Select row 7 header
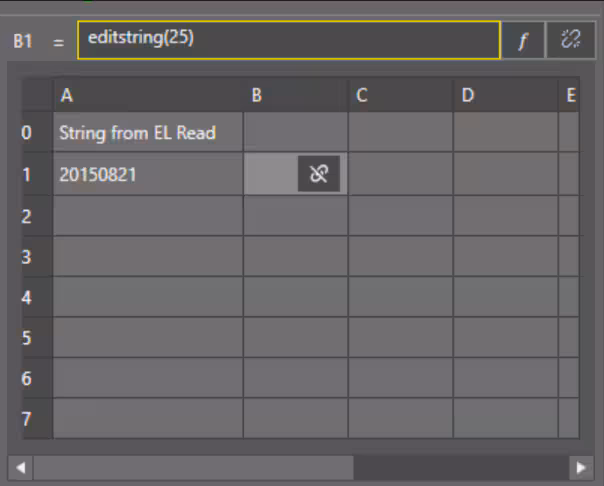604x486 pixels. (x=37, y=419)
